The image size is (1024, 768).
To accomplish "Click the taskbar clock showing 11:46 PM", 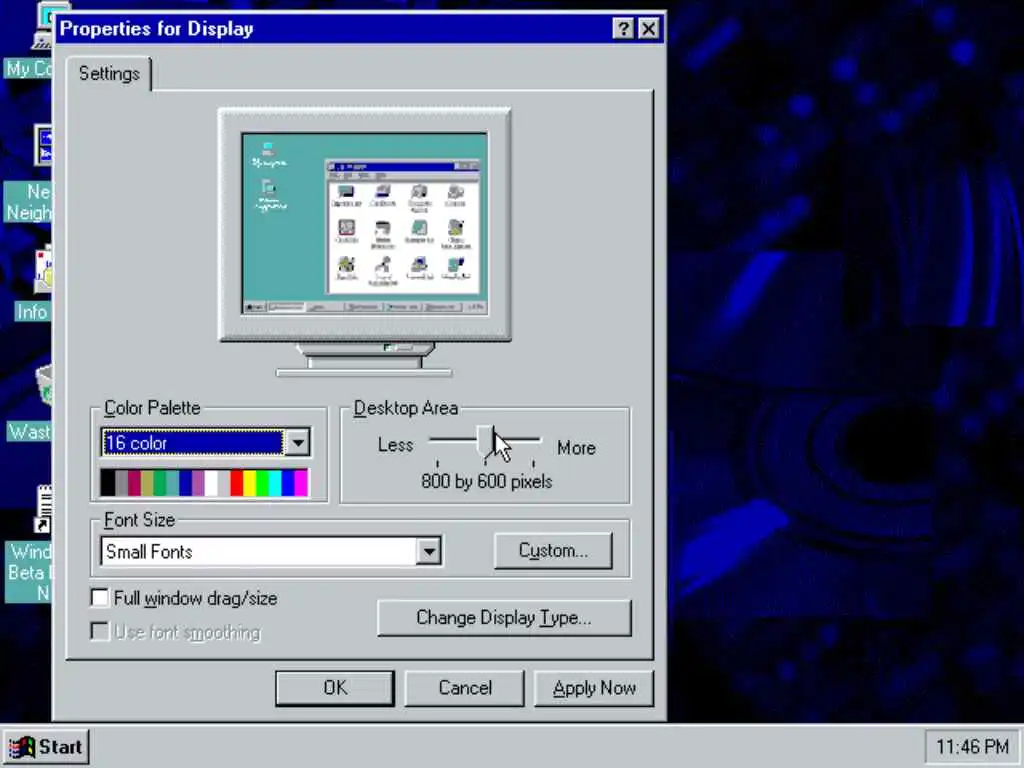I will click(x=972, y=746).
